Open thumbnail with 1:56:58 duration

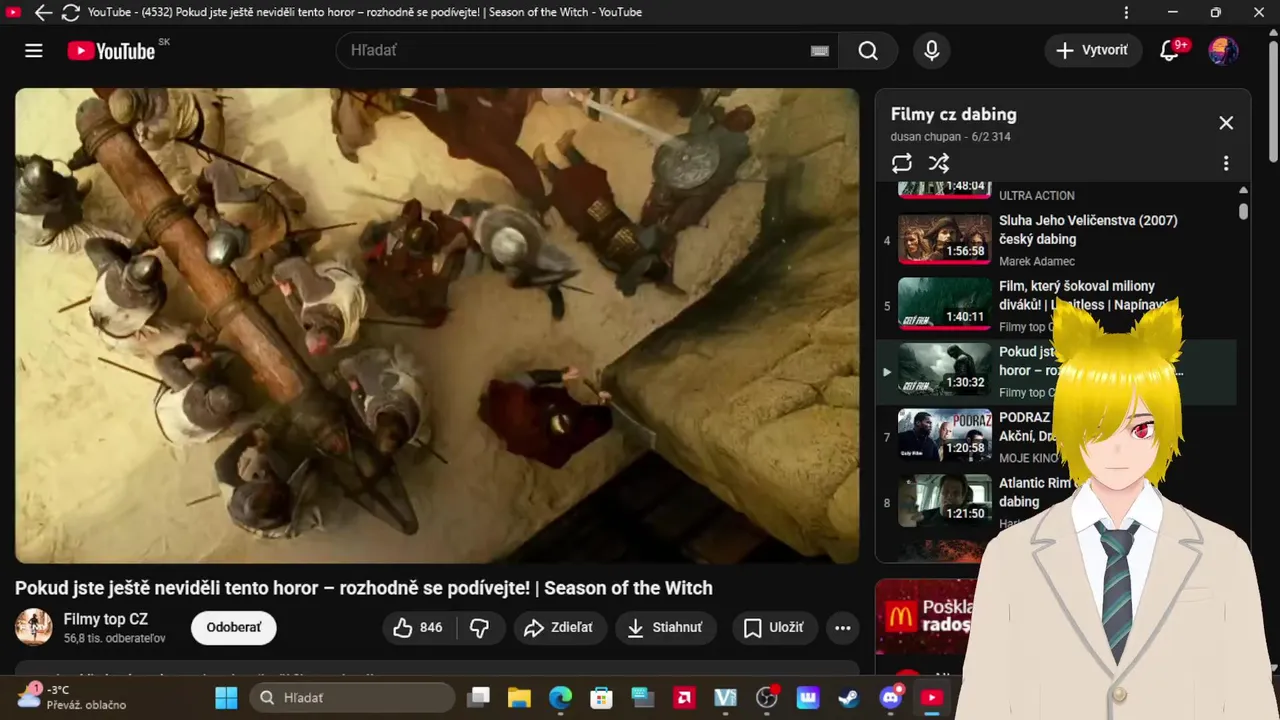coord(944,240)
